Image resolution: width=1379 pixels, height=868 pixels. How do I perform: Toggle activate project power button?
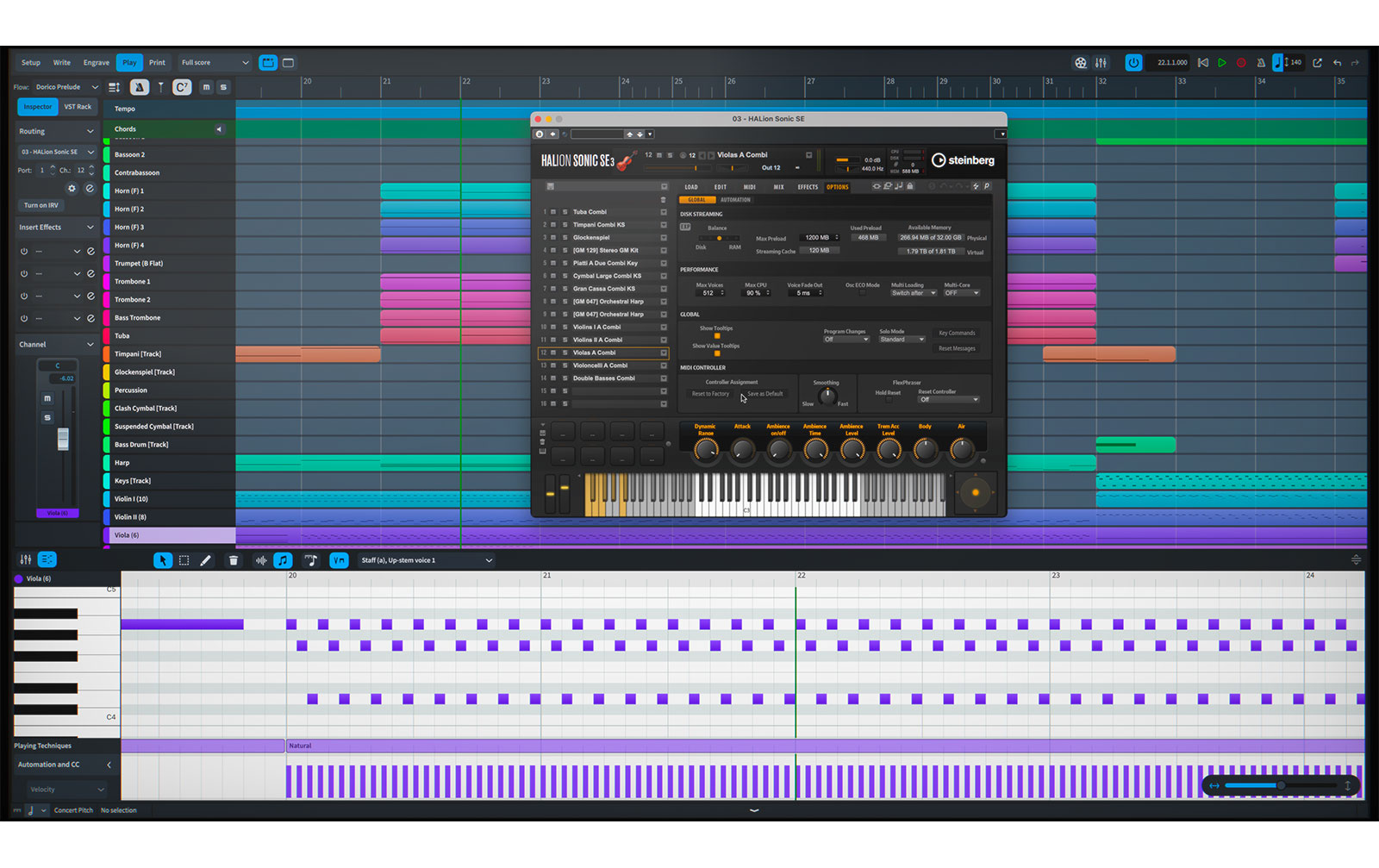1133,63
